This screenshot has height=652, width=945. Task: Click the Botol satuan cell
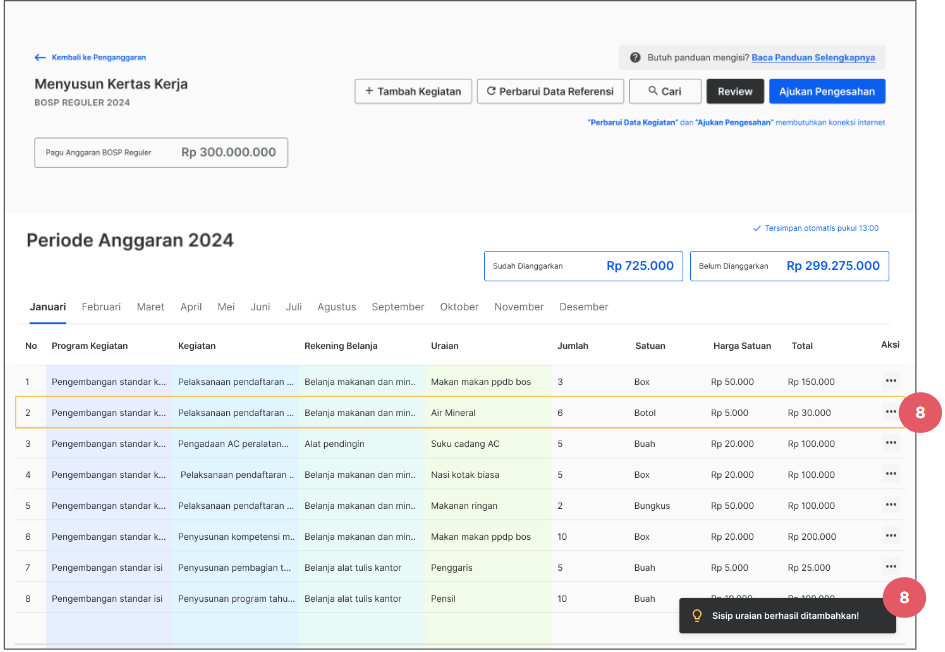645,413
